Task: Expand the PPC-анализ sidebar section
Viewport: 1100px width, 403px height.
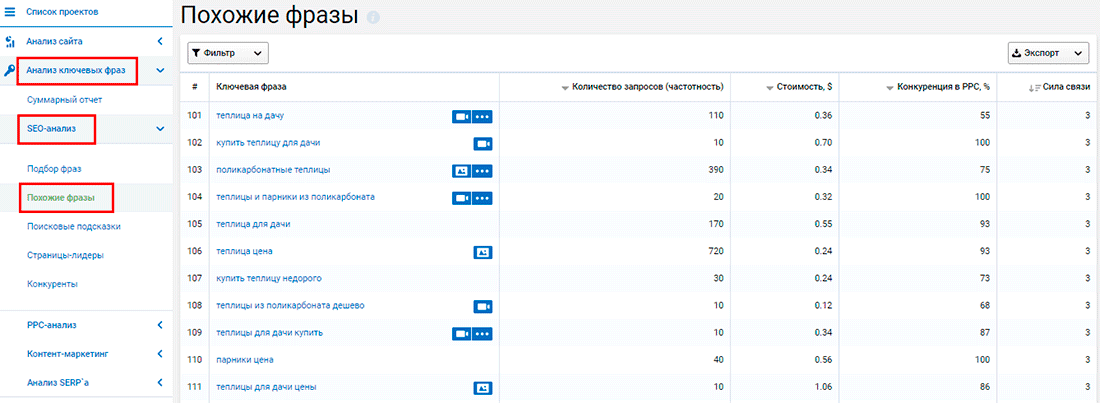Action: coord(160,325)
